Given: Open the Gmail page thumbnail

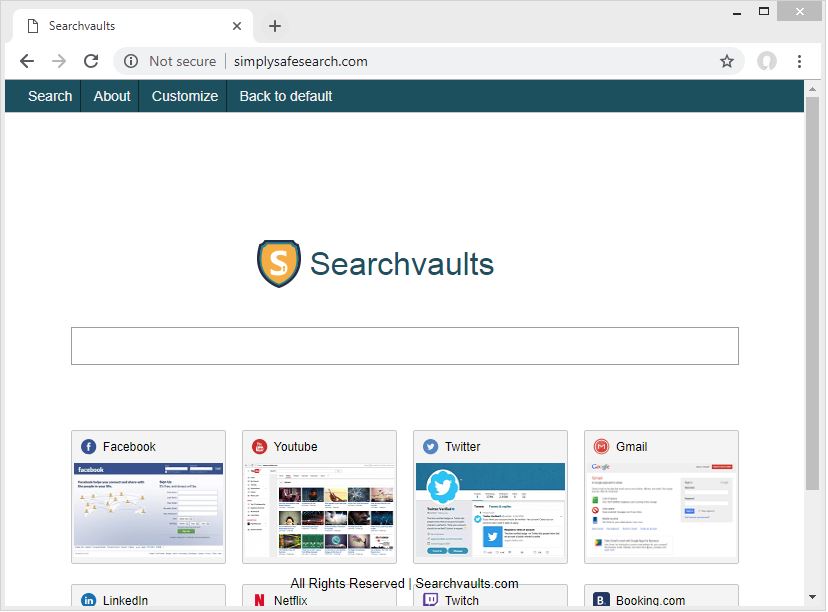Looking at the screenshot, I should [662, 509].
